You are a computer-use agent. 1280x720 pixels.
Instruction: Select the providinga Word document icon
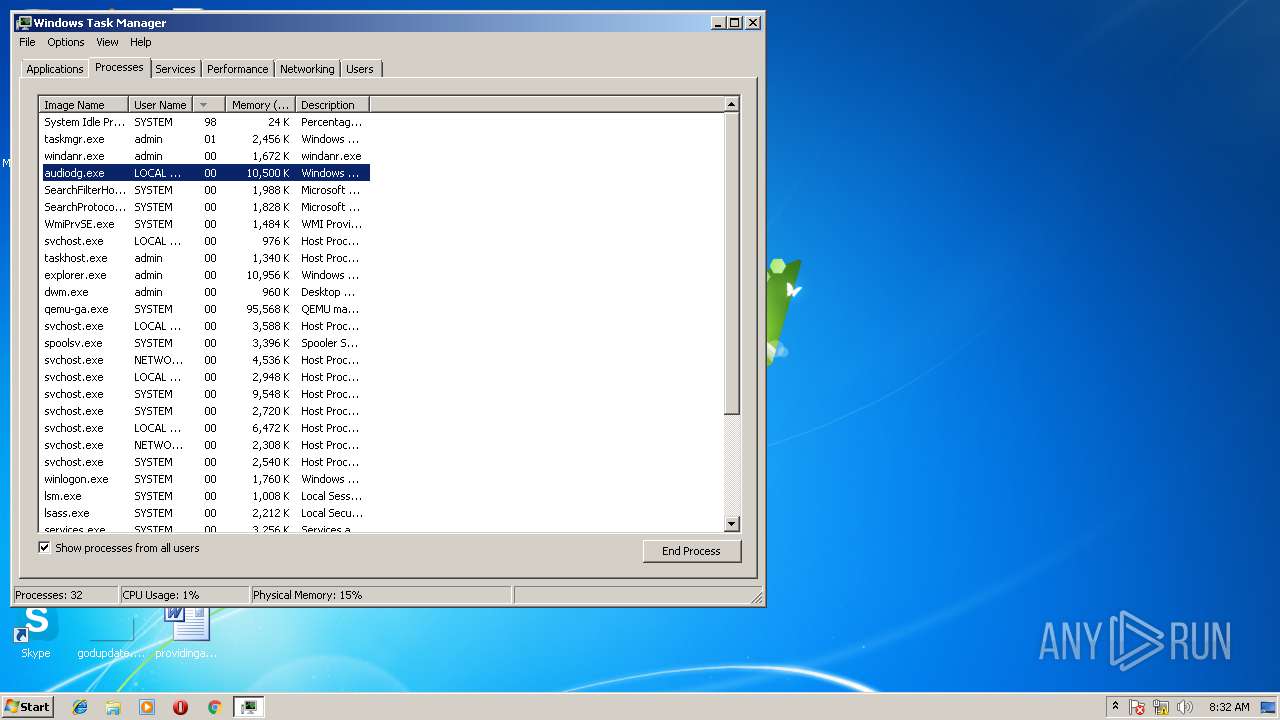point(186,632)
